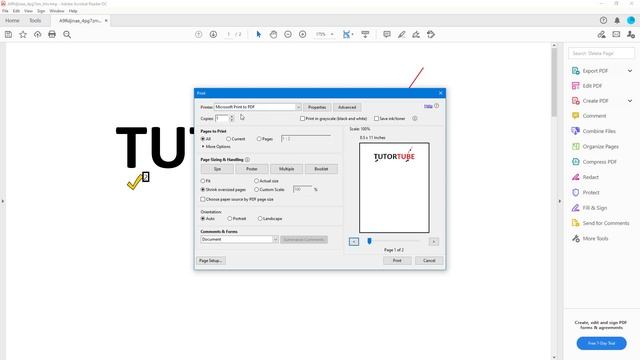Viewport: 640px width, 360px height.
Task: Switch to the Home tab
Action: click(x=12, y=20)
